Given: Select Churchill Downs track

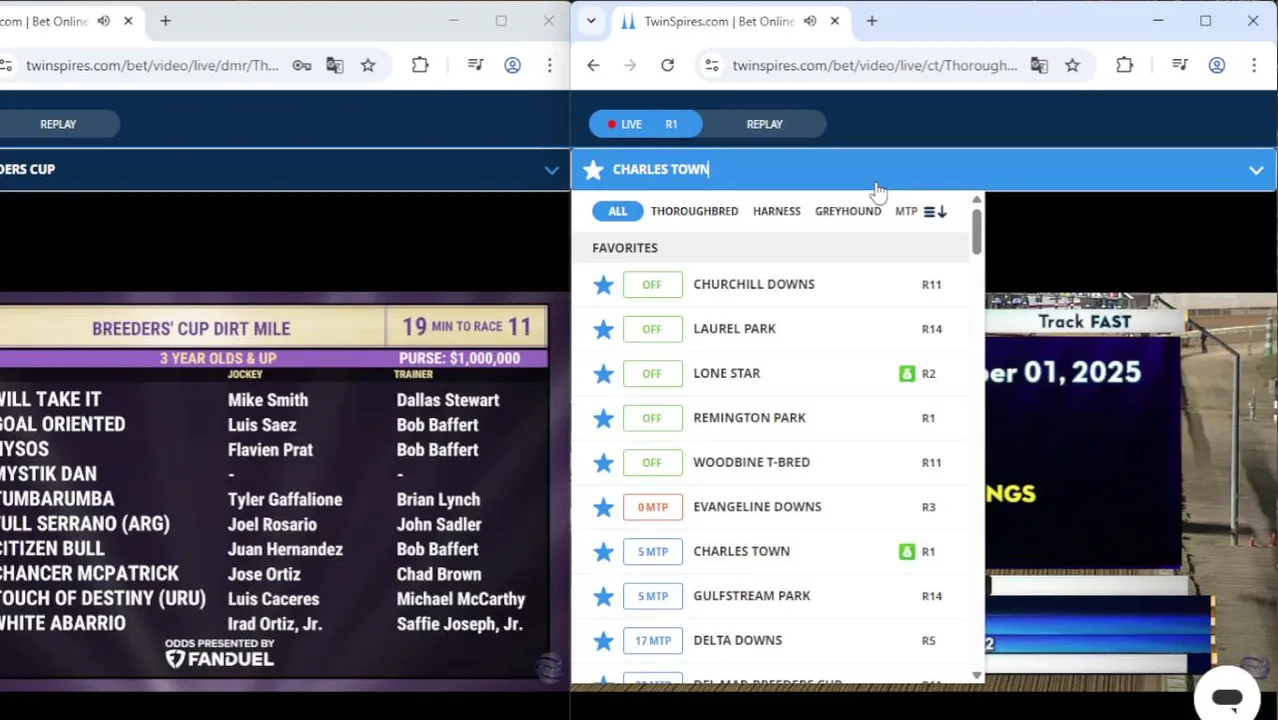Looking at the screenshot, I should pyautogui.click(x=754, y=284).
